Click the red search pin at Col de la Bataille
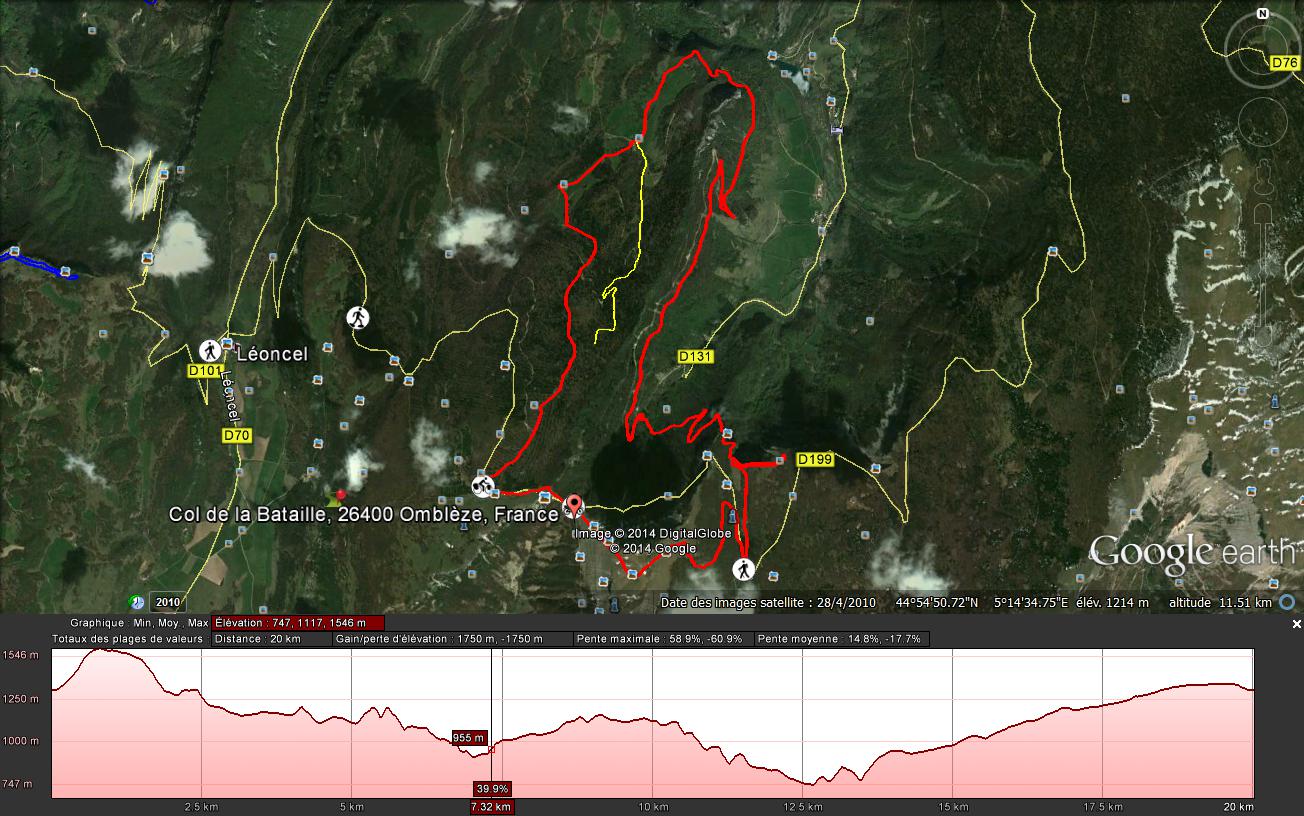The height and width of the screenshot is (816, 1304). click(x=573, y=506)
